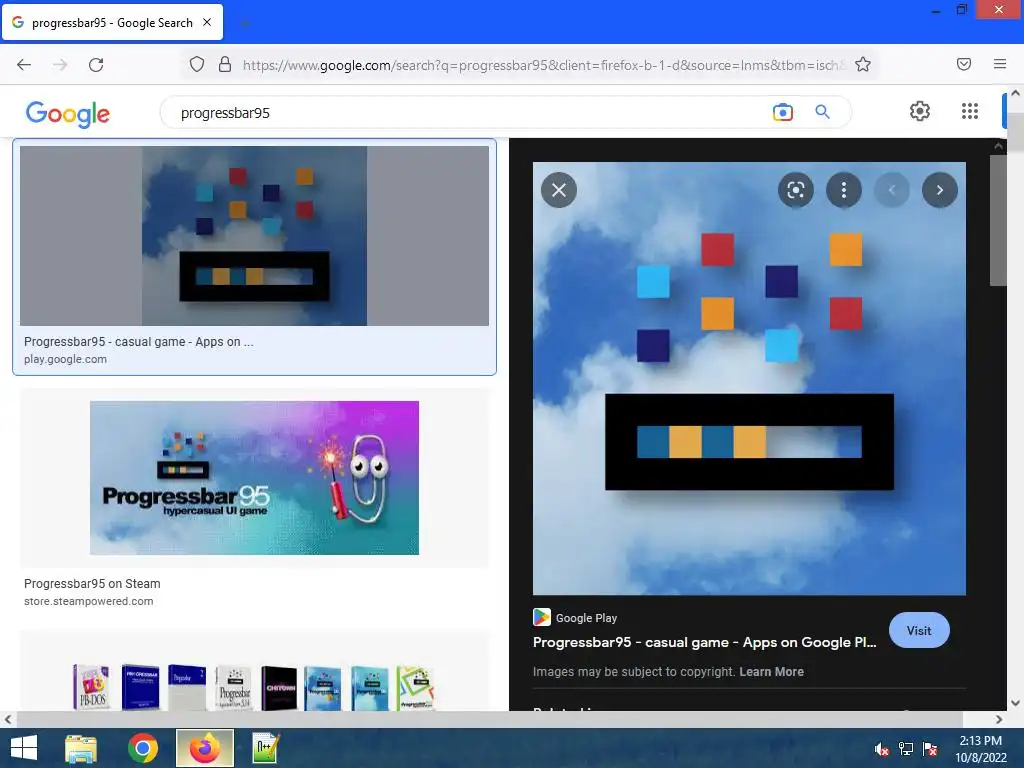1024x768 pixels.
Task: Launch Chrome from taskbar
Action: click(143, 748)
